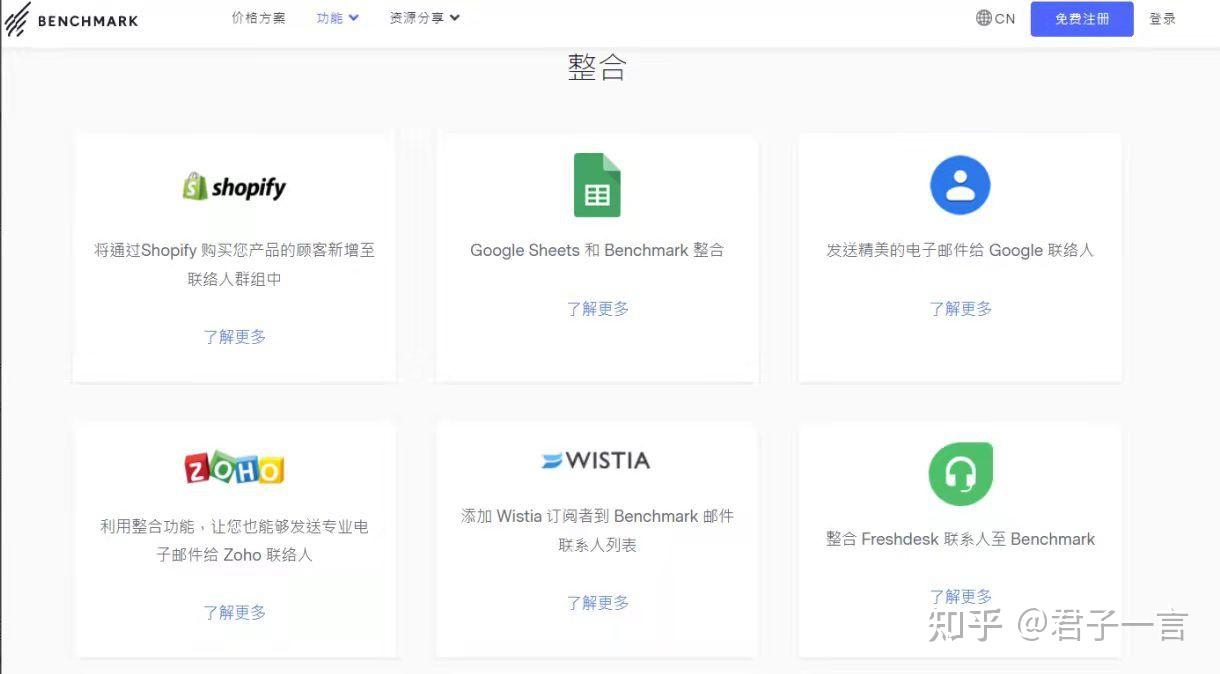The height and width of the screenshot is (674, 1220).
Task: Click the Google Sheets green icon
Action: click(x=597, y=185)
